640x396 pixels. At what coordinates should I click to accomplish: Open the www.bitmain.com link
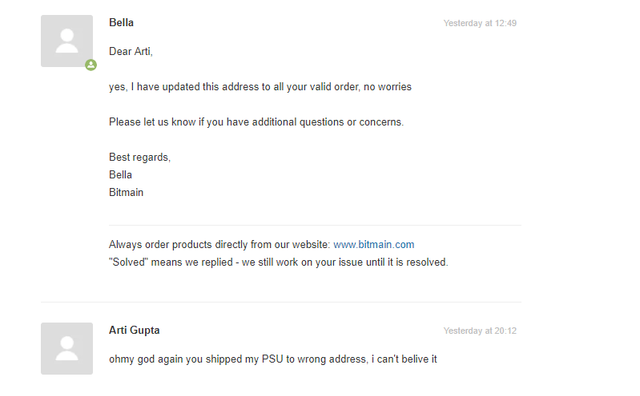pos(373,245)
